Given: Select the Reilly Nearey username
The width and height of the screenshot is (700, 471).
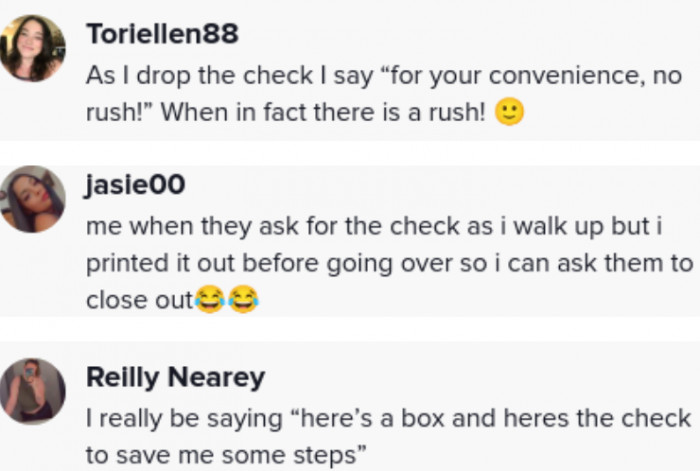Looking at the screenshot, I should click(175, 377).
